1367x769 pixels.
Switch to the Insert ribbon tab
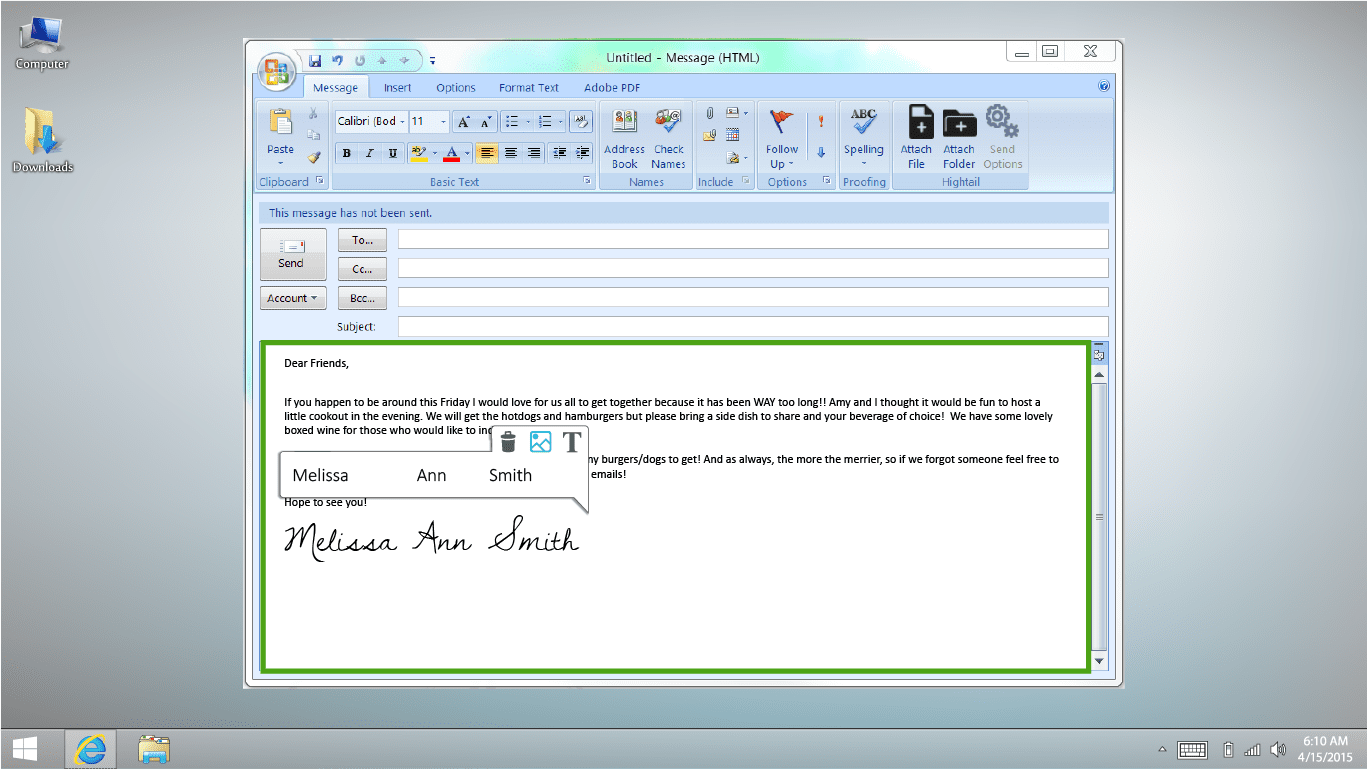(397, 88)
